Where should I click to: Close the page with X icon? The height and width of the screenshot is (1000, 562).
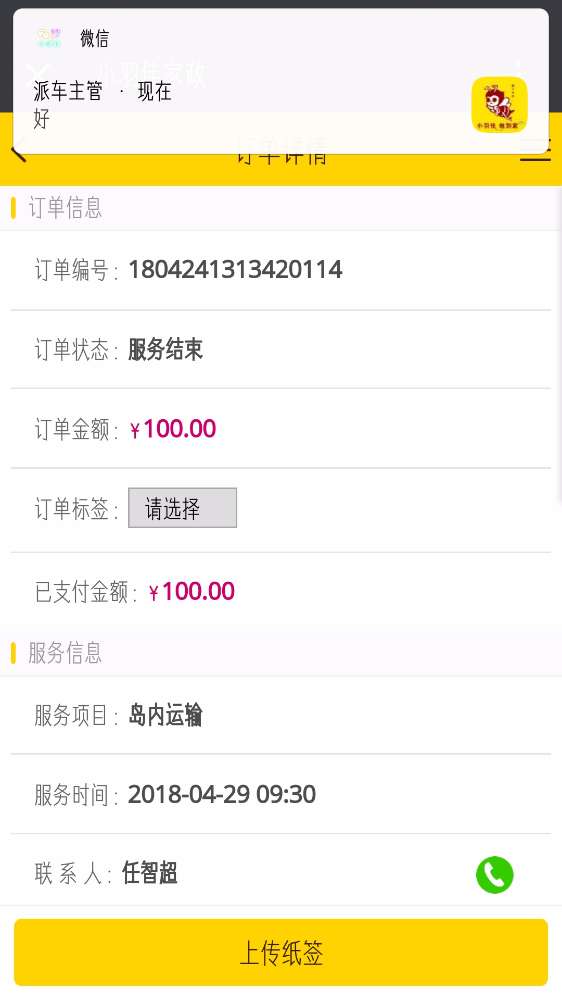pos(40,71)
